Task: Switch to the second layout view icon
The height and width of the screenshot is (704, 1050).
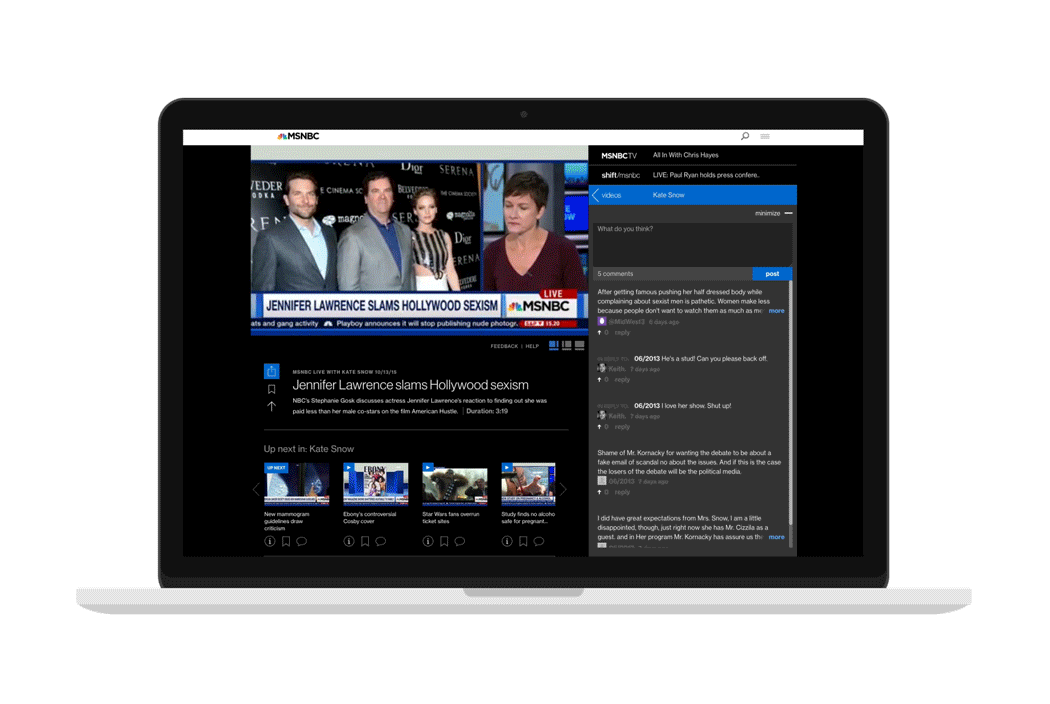Action: click(567, 346)
